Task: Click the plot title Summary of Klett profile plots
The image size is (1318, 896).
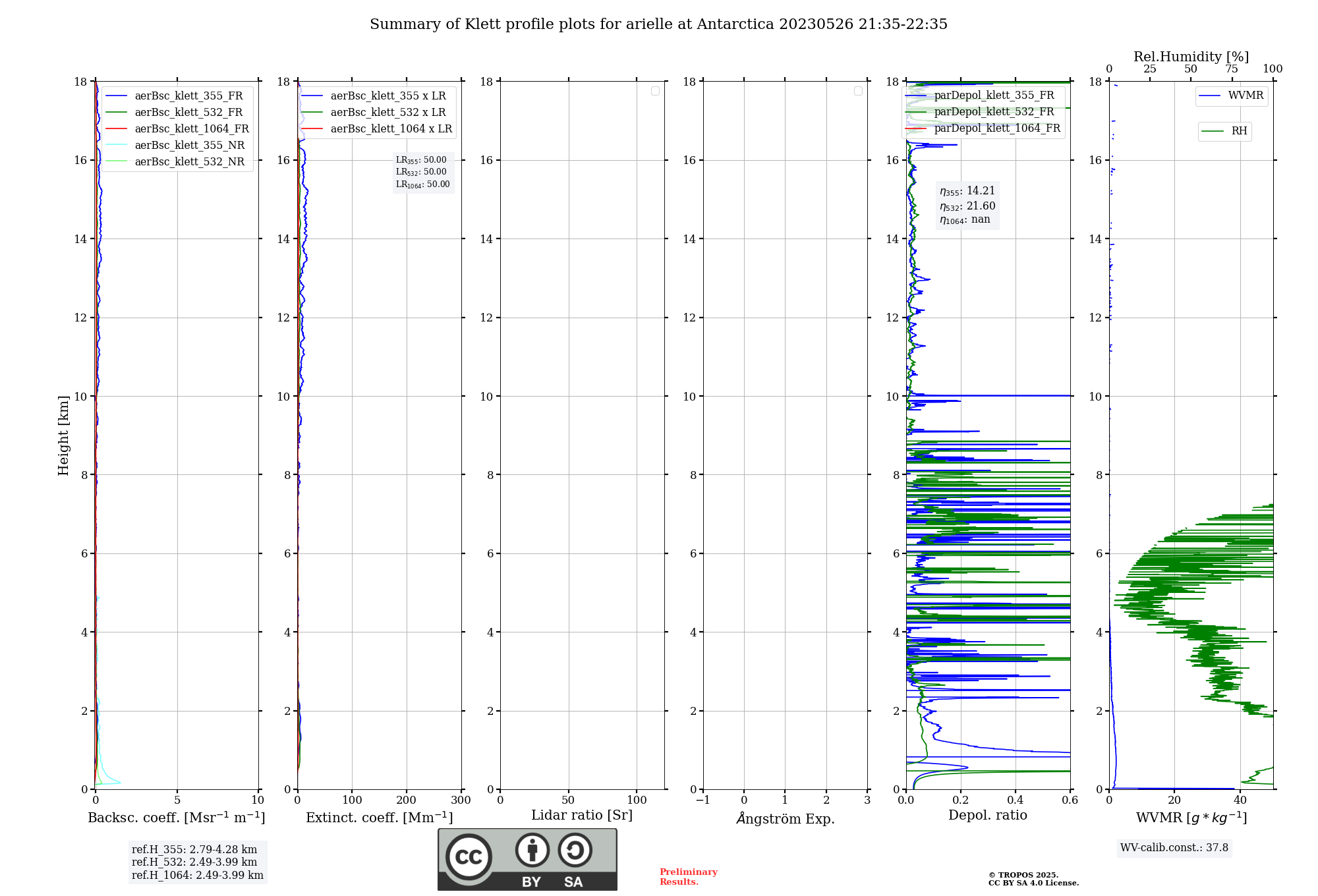Action: [x=658, y=24]
